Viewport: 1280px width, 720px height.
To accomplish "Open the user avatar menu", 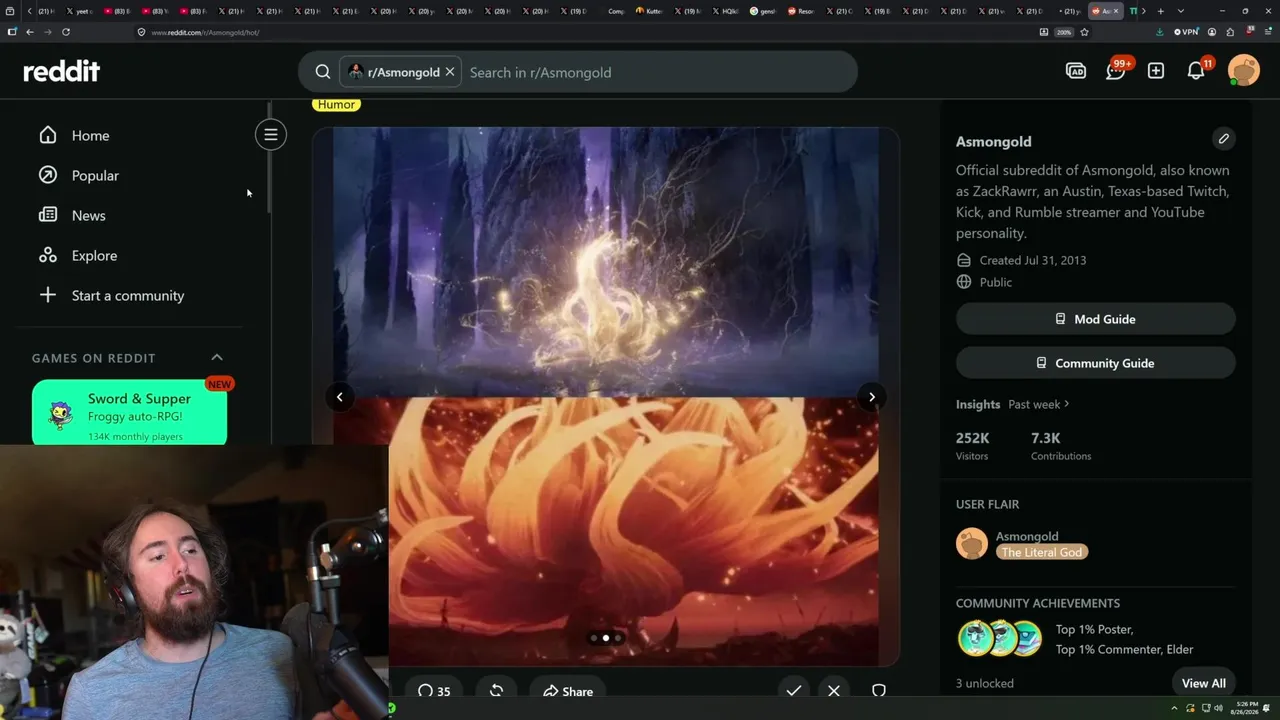I will tap(1244, 71).
